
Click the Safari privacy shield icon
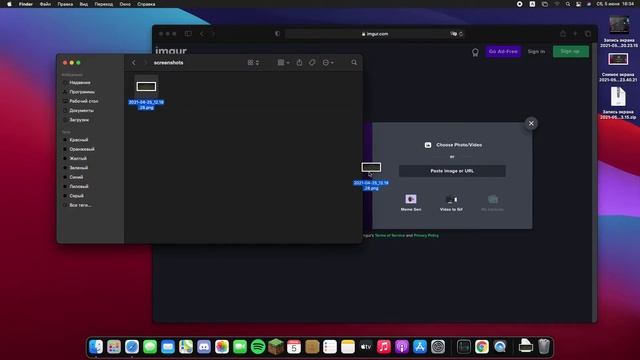point(278,33)
